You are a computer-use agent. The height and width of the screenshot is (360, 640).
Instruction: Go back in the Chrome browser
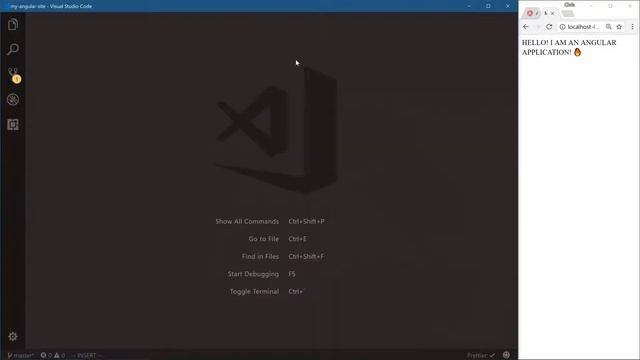526,27
